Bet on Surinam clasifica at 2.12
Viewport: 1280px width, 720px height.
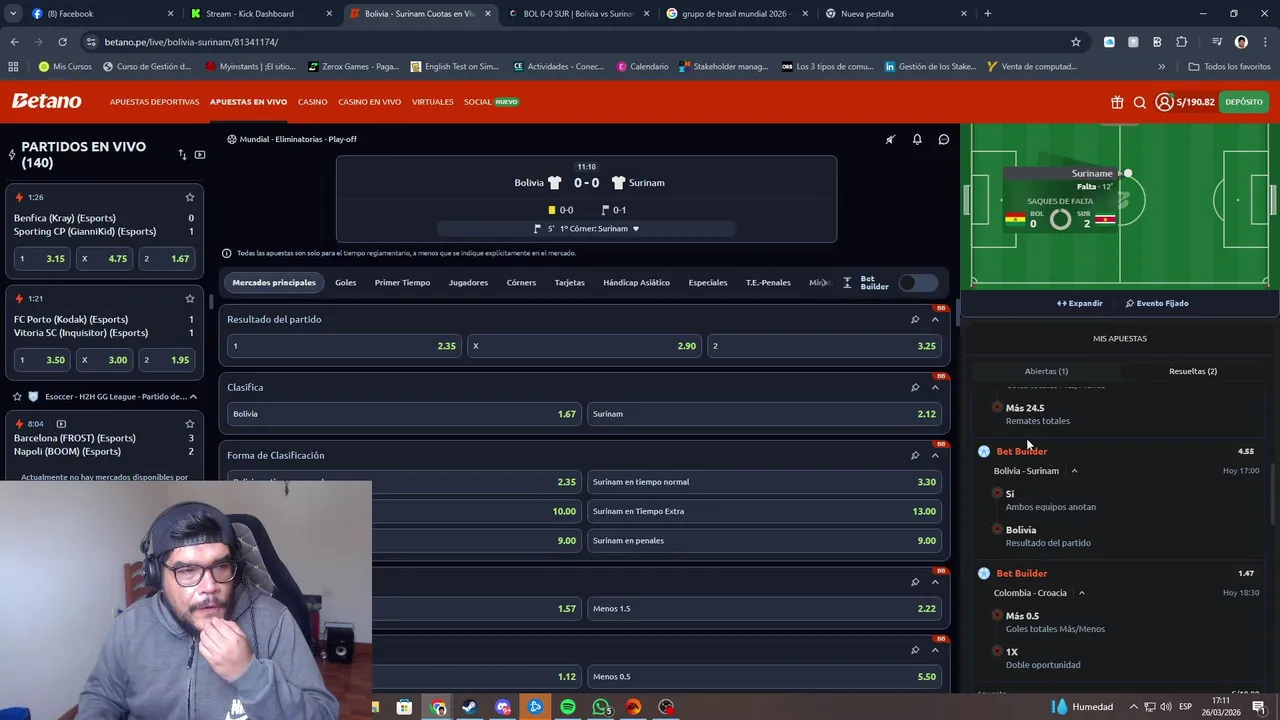tap(764, 414)
